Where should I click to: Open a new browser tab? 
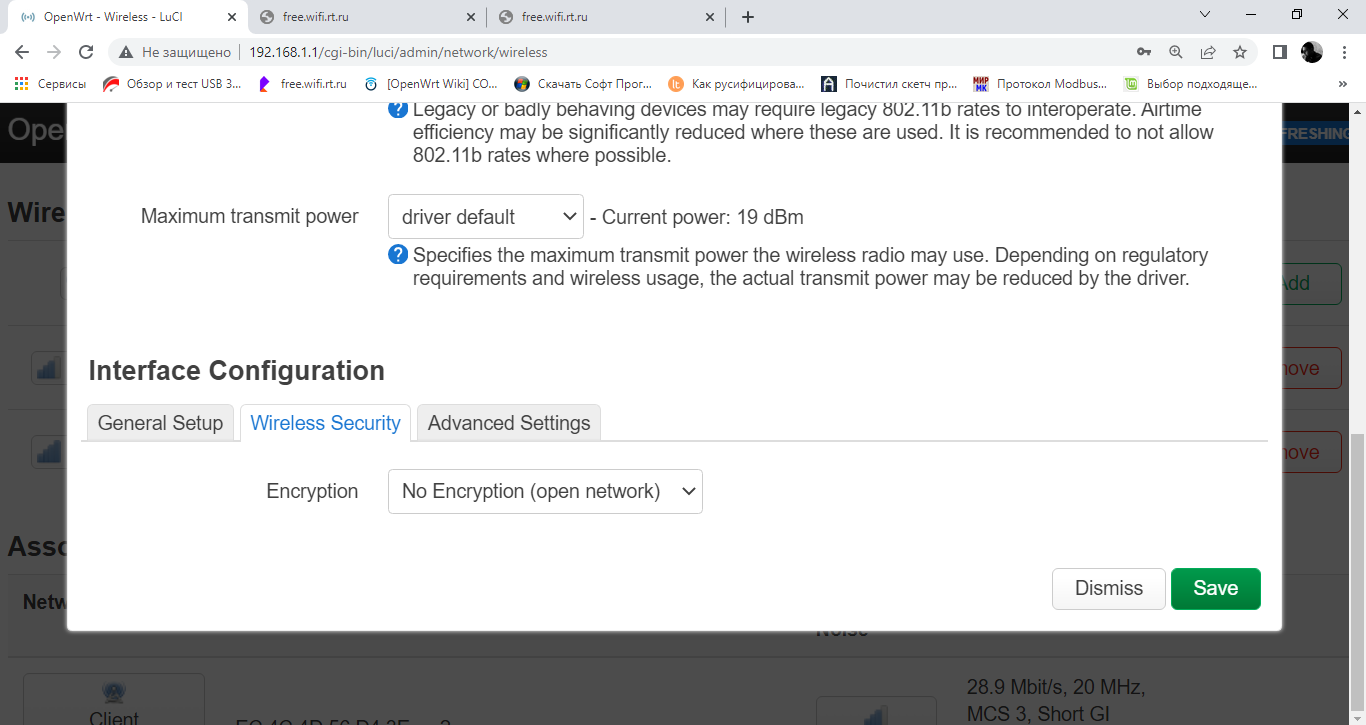748,17
